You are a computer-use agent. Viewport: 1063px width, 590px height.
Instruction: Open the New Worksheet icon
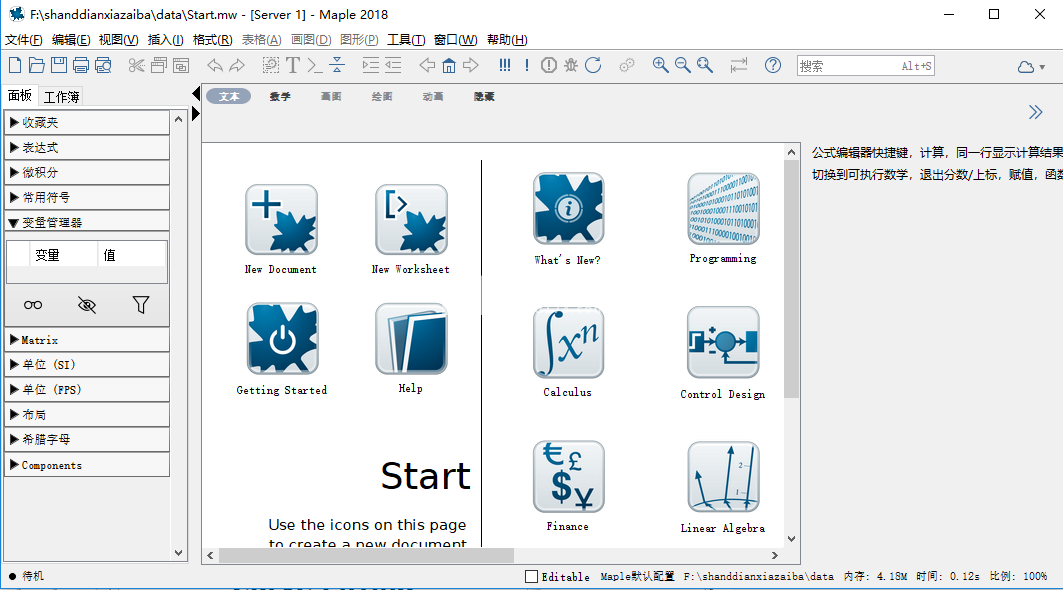(x=412, y=220)
